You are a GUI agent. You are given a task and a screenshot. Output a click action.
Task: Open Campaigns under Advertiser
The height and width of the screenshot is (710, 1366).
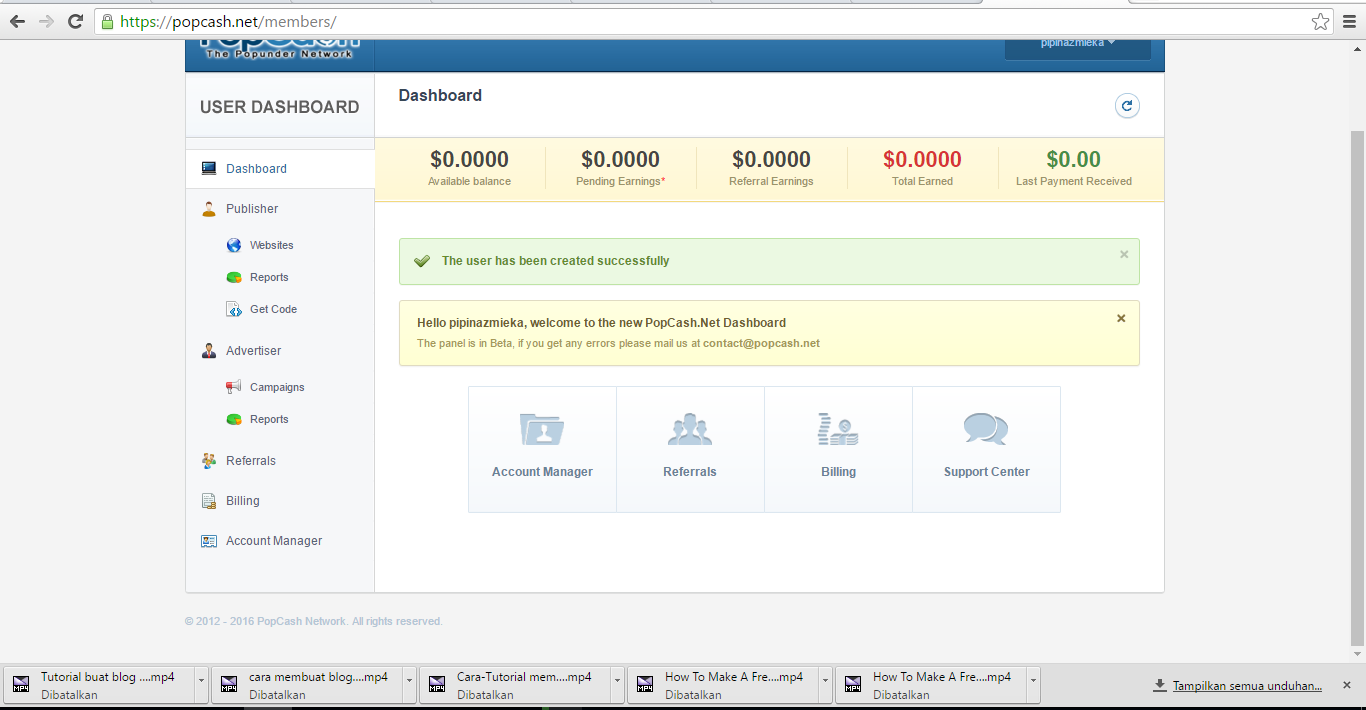(277, 387)
